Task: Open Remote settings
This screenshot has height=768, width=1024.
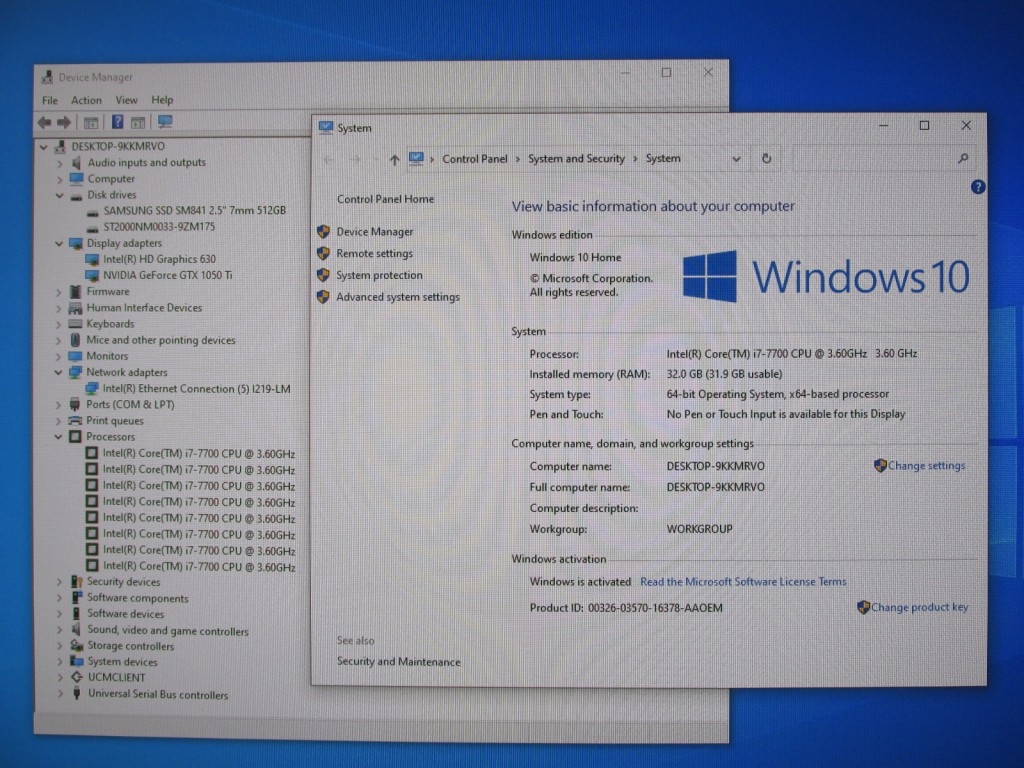Action: tap(374, 253)
